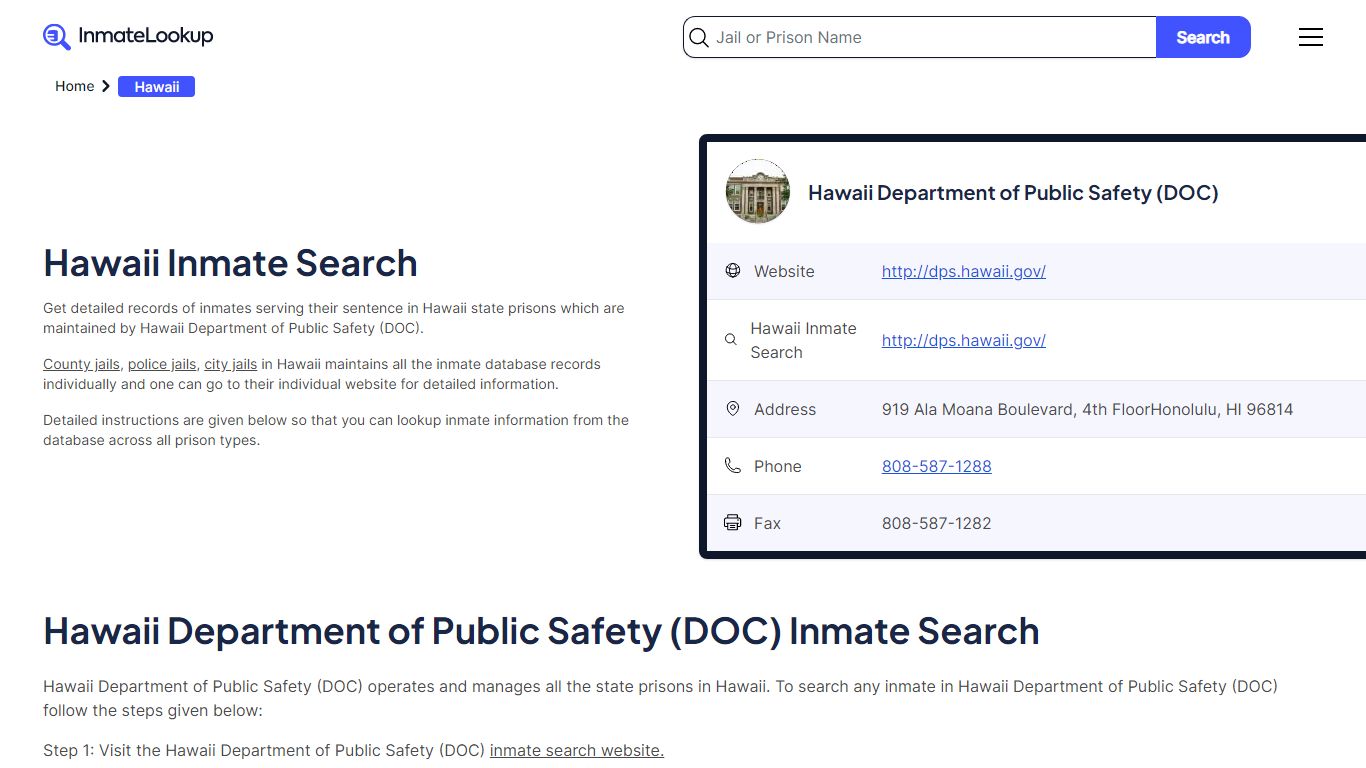This screenshot has height=768, width=1366.
Task: Click the magnifier icon in search box
Action: pos(699,38)
